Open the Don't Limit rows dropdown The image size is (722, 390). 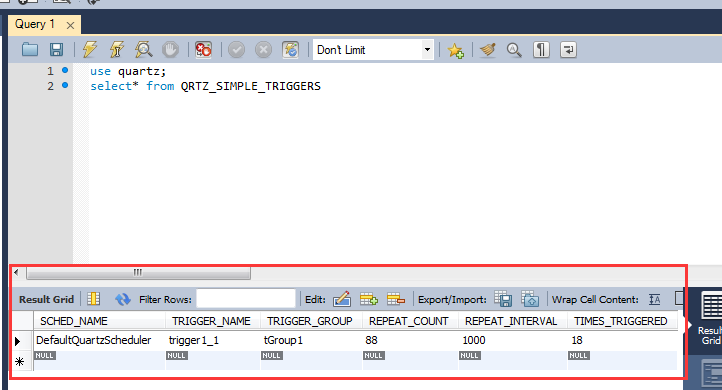pos(373,49)
